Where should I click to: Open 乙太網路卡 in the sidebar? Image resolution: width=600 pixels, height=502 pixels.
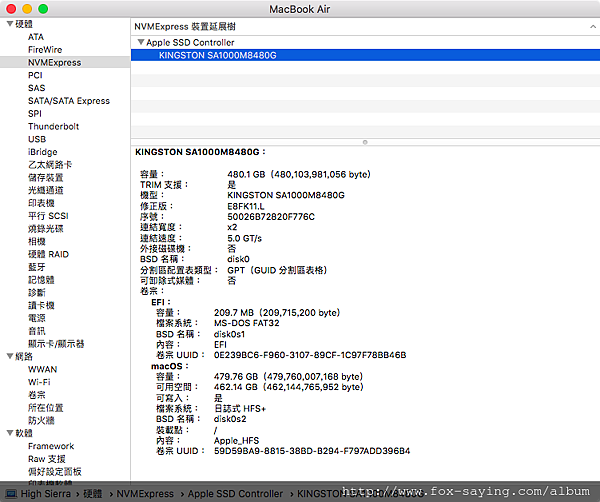pyautogui.click(x=50, y=165)
